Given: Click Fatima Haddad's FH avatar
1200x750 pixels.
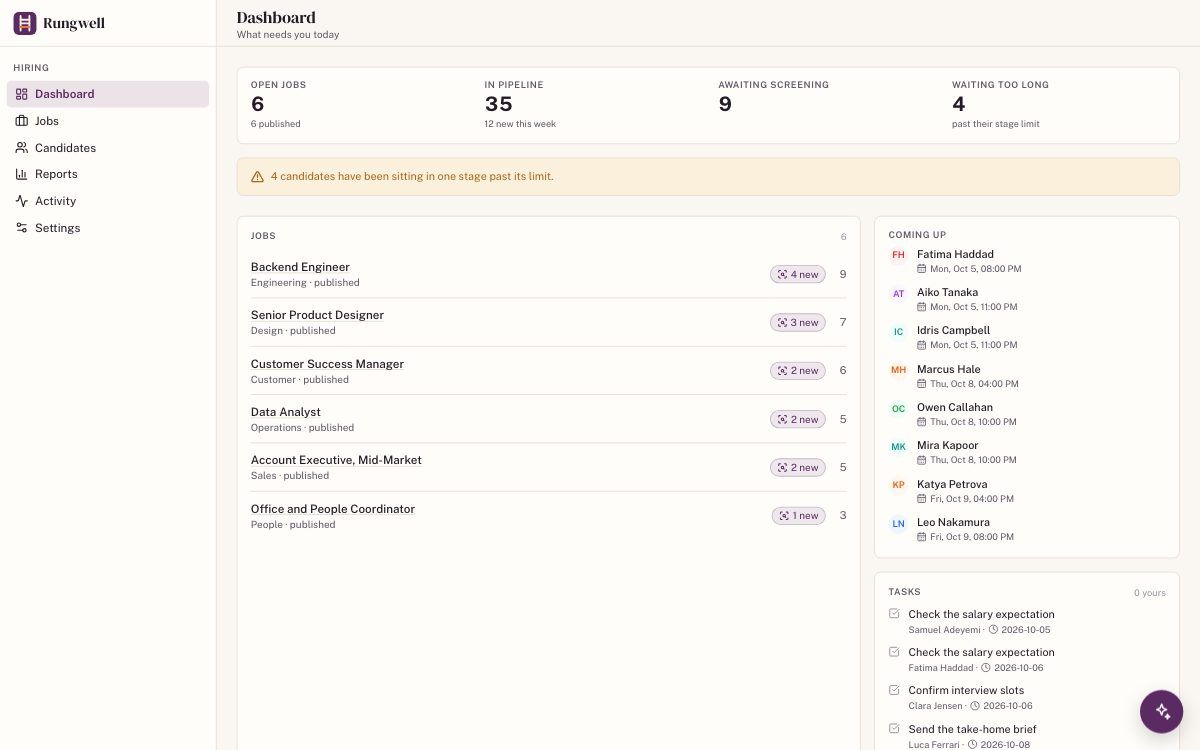Looking at the screenshot, I should point(898,255).
